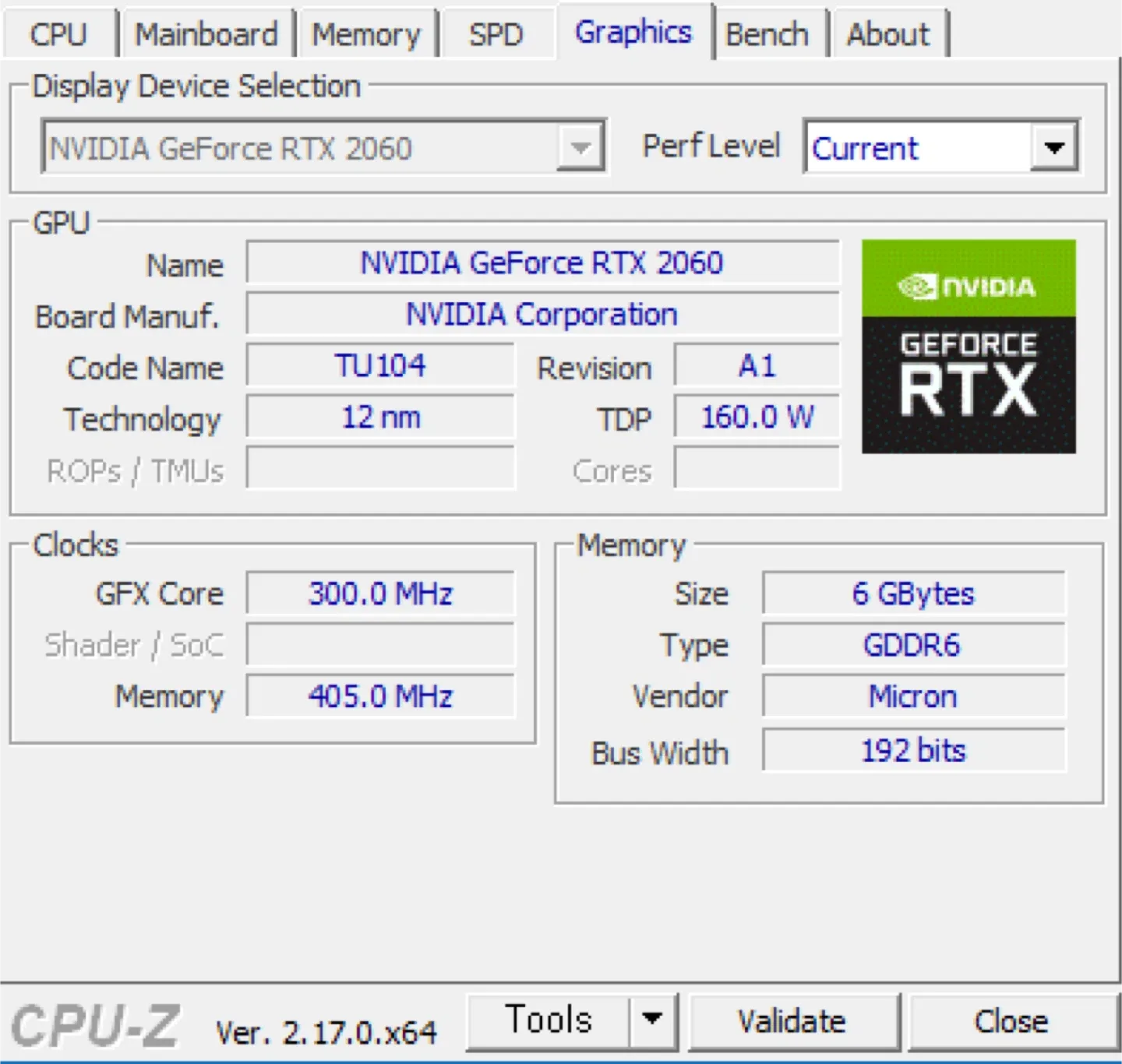
Task: Switch to the Bench tab
Action: 767,34
